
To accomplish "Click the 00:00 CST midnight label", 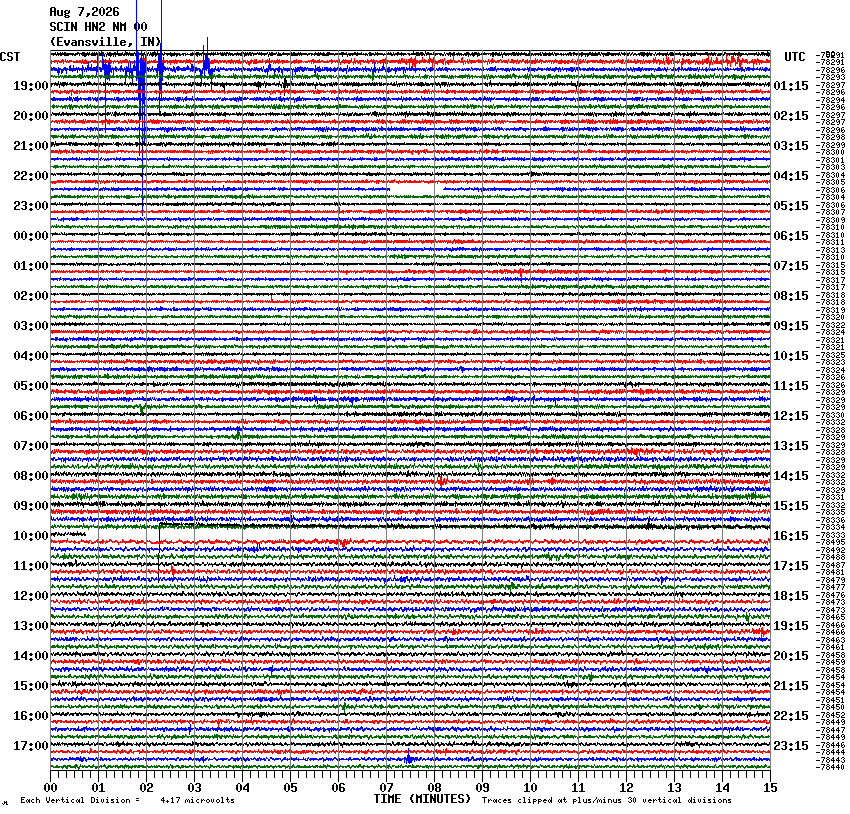I will (x=30, y=236).
